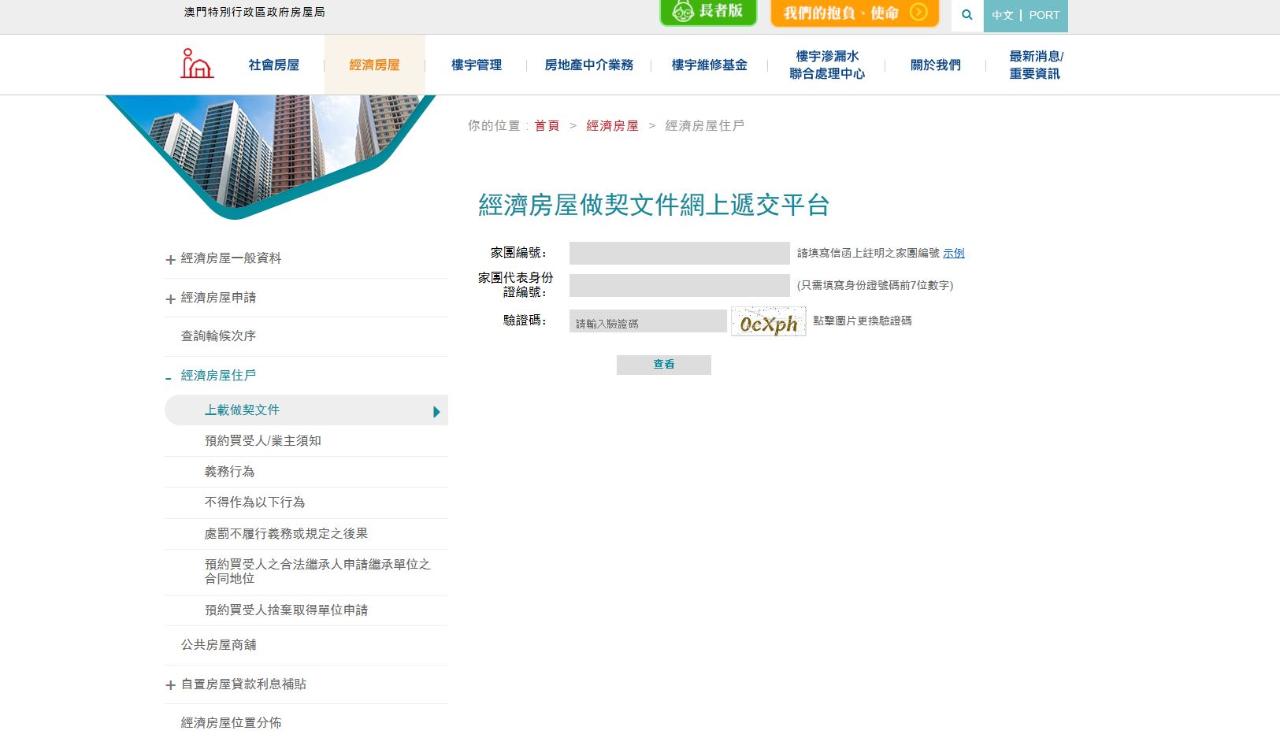
Task: Collapse the 經濟房屋住戶 section
Action: tap(169, 377)
